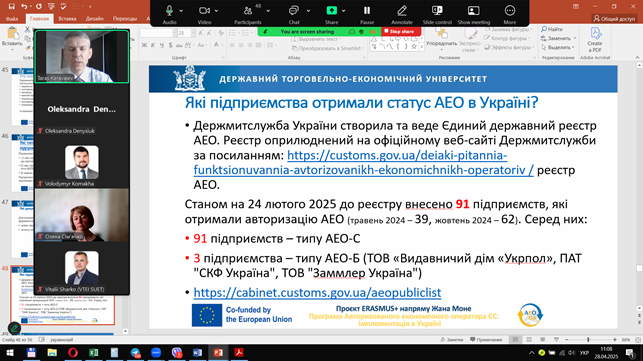Open the cabinet.customs.gov.ua/aeopubliclist link
The height and width of the screenshot is (361, 643).
317,292
